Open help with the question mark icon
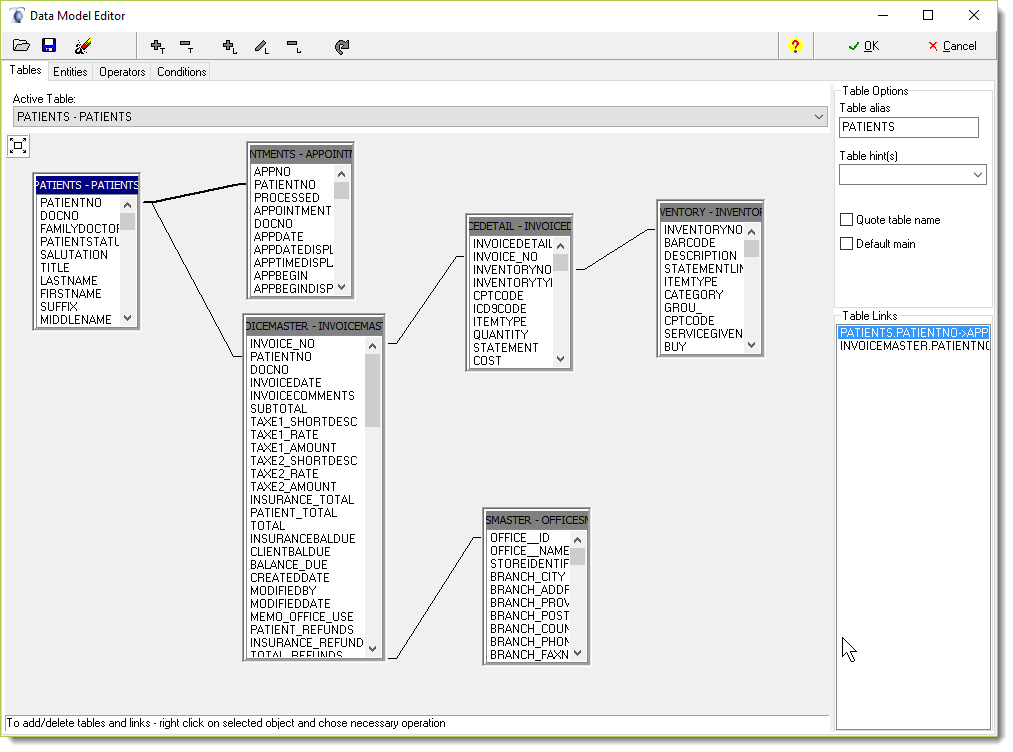This screenshot has width=1013, height=752. coord(795,46)
